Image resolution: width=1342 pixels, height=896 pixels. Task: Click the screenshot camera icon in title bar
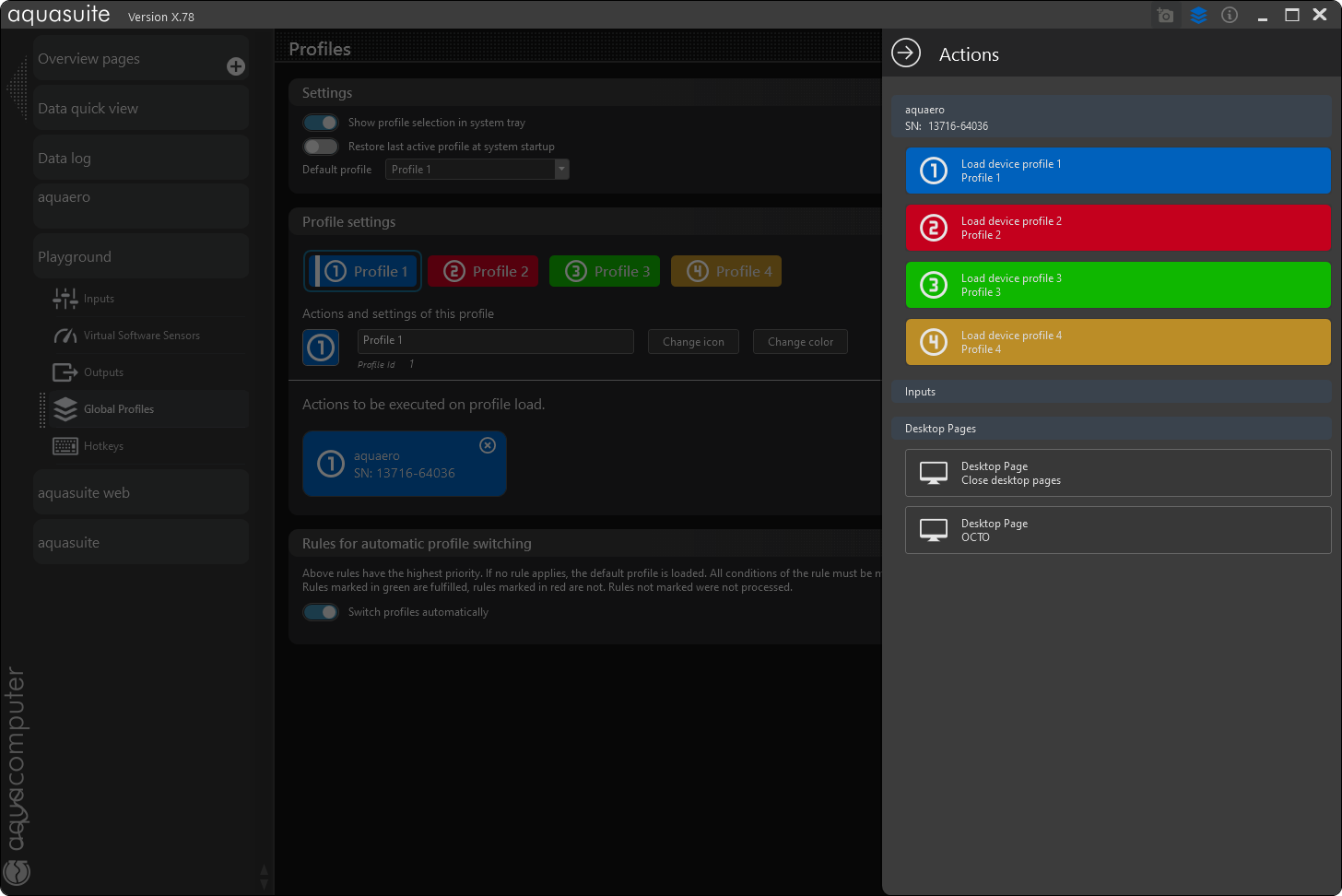point(1165,16)
